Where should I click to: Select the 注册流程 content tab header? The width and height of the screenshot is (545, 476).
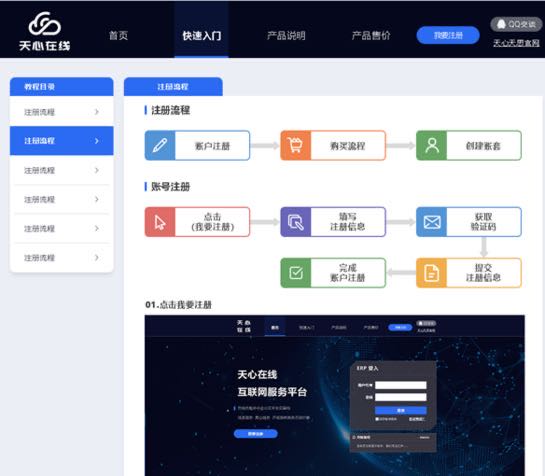coord(173,87)
